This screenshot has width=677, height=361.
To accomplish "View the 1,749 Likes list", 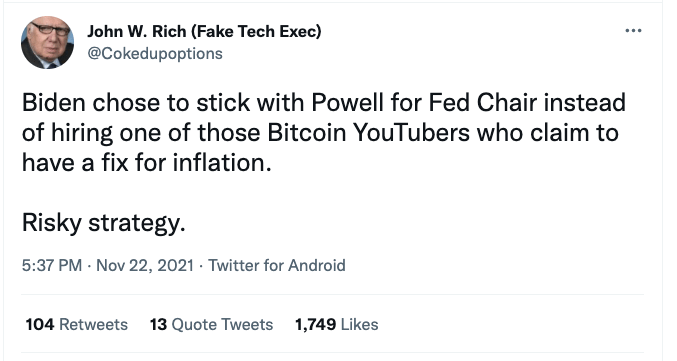I will pos(336,324).
